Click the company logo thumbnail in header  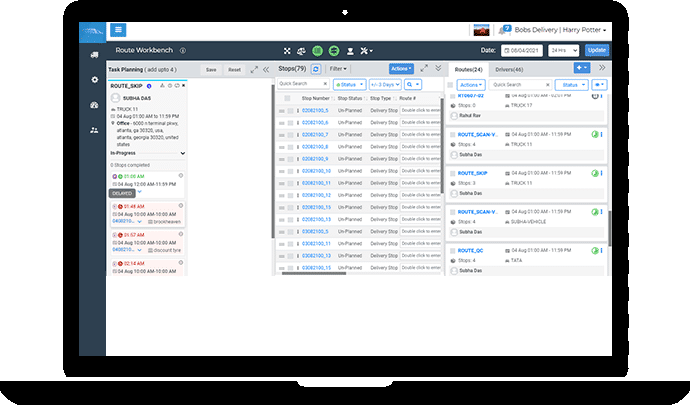tap(481, 30)
